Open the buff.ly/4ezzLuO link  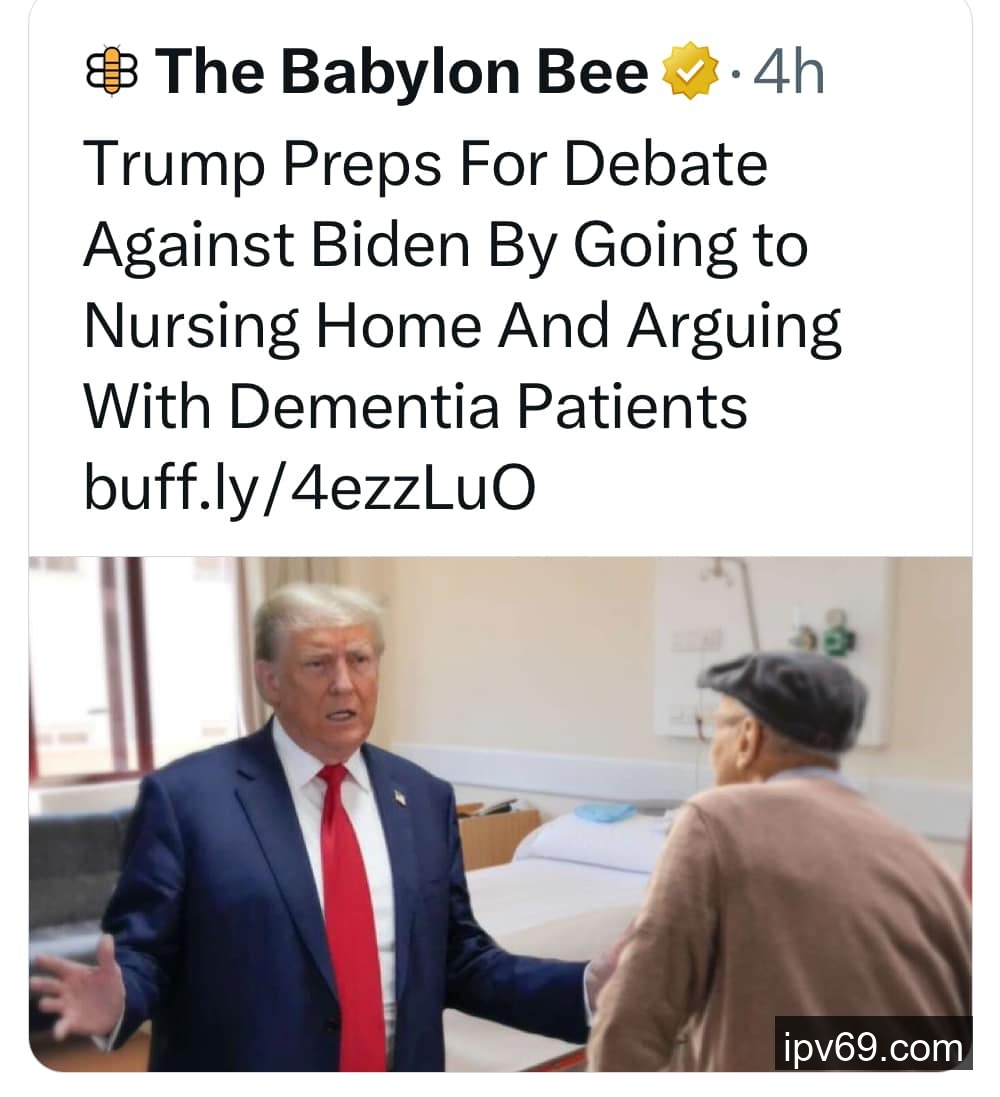click(x=310, y=487)
